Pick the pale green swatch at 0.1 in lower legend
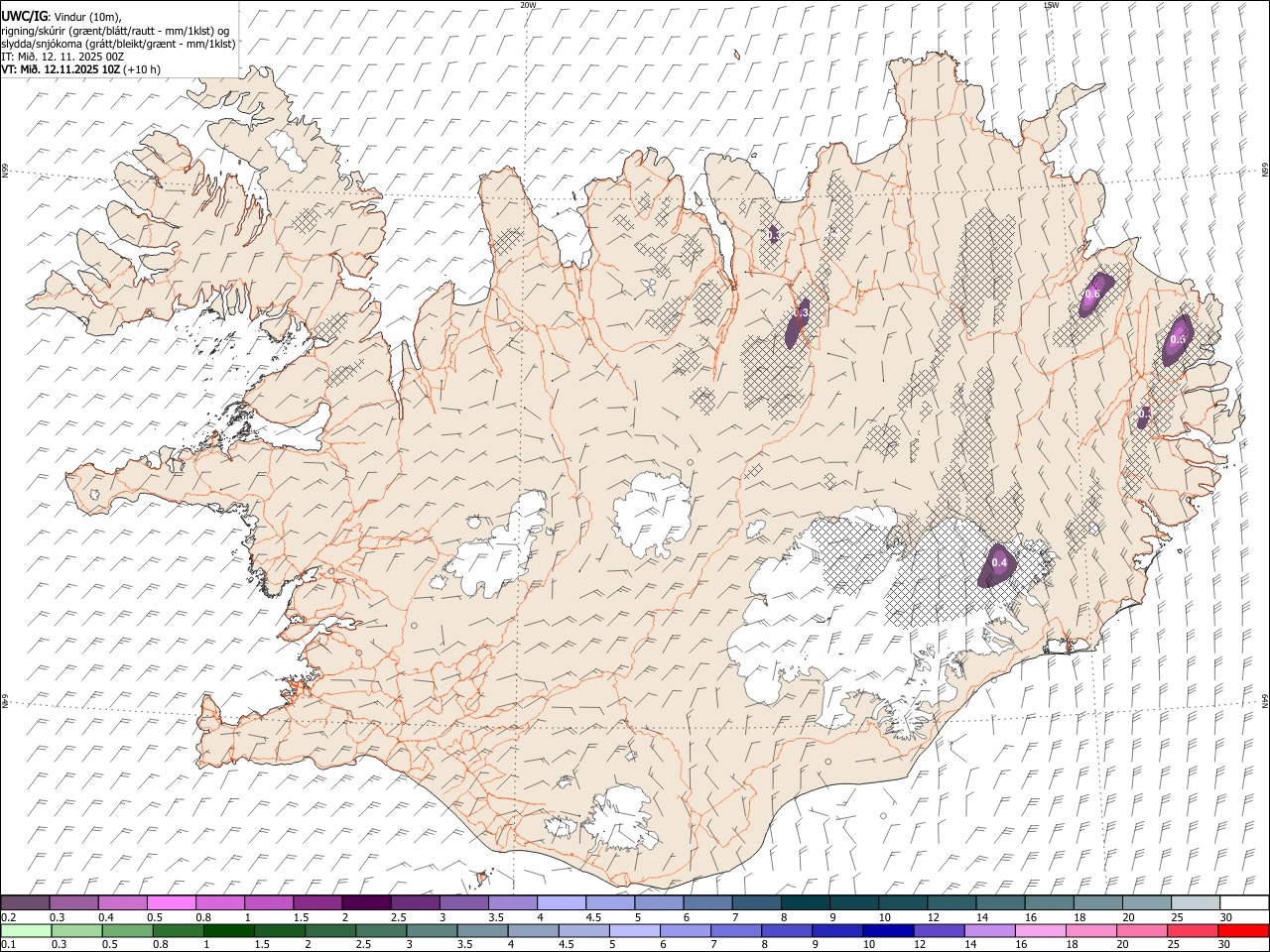Image resolution: width=1270 pixels, height=952 pixels. pos(26,931)
